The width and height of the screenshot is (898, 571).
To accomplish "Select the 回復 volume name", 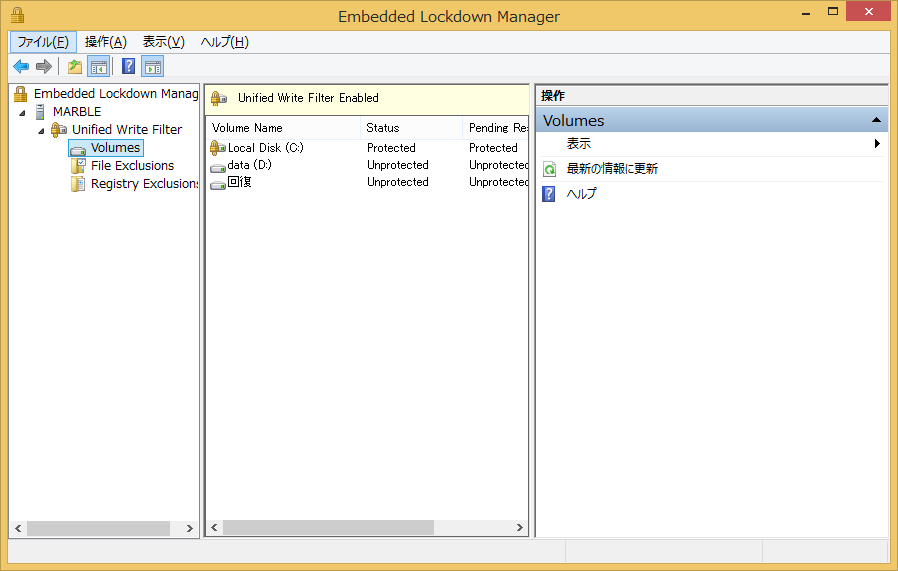I will tap(239, 182).
